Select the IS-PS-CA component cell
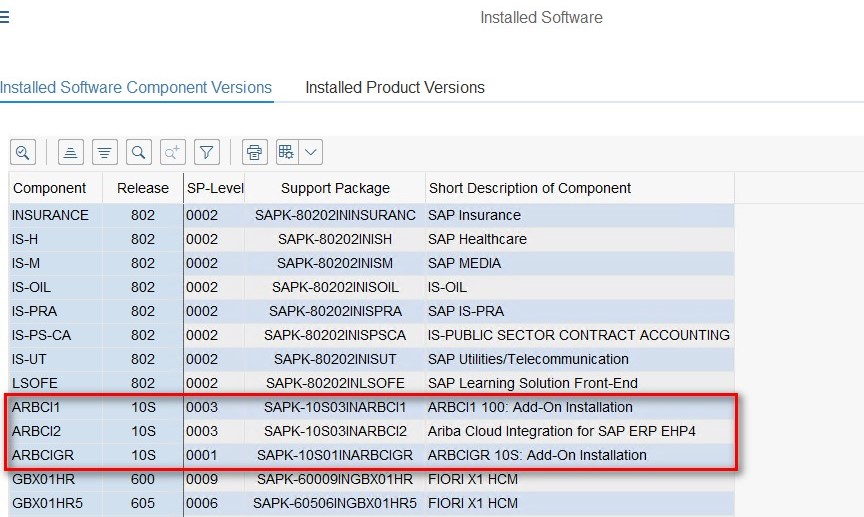Screen dimensions: 864x517 click(56, 335)
